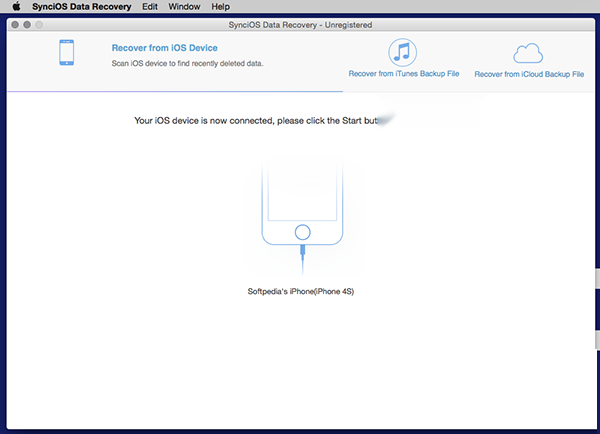
Task: Open the Apple menu
Action: pyautogui.click(x=16, y=7)
